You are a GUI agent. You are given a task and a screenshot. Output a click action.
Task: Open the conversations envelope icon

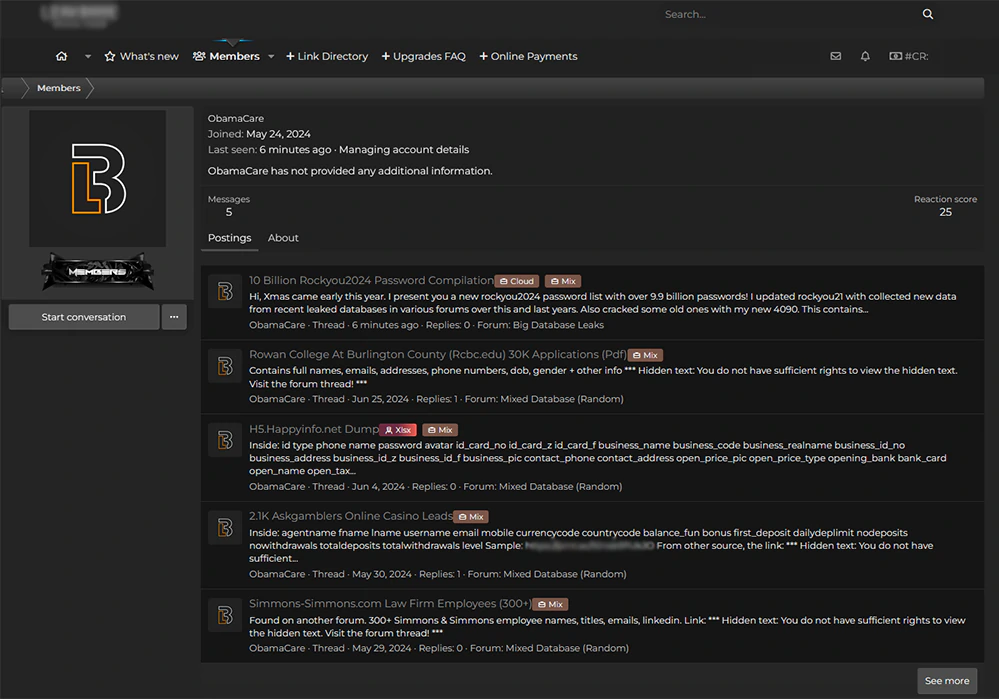click(836, 56)
